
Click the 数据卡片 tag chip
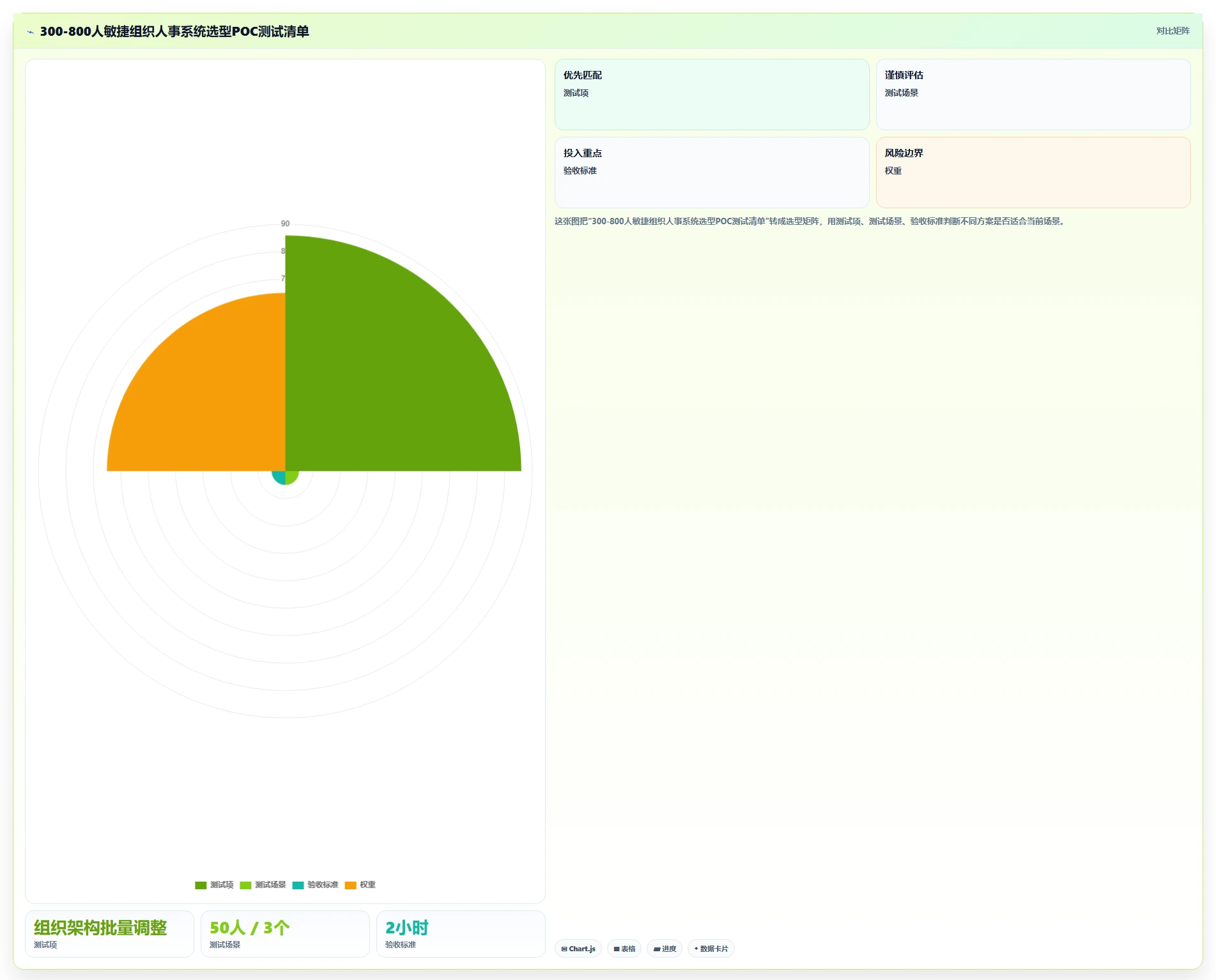pyautogui.click(x=711, y=949)
